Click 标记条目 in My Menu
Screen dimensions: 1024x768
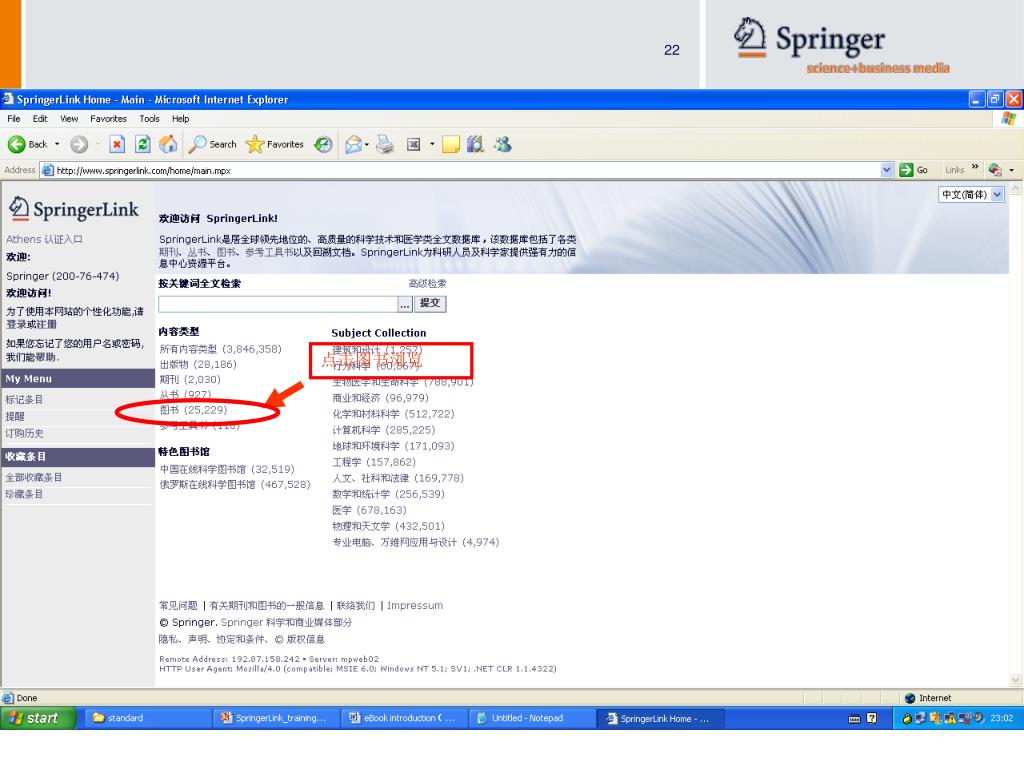24,399
